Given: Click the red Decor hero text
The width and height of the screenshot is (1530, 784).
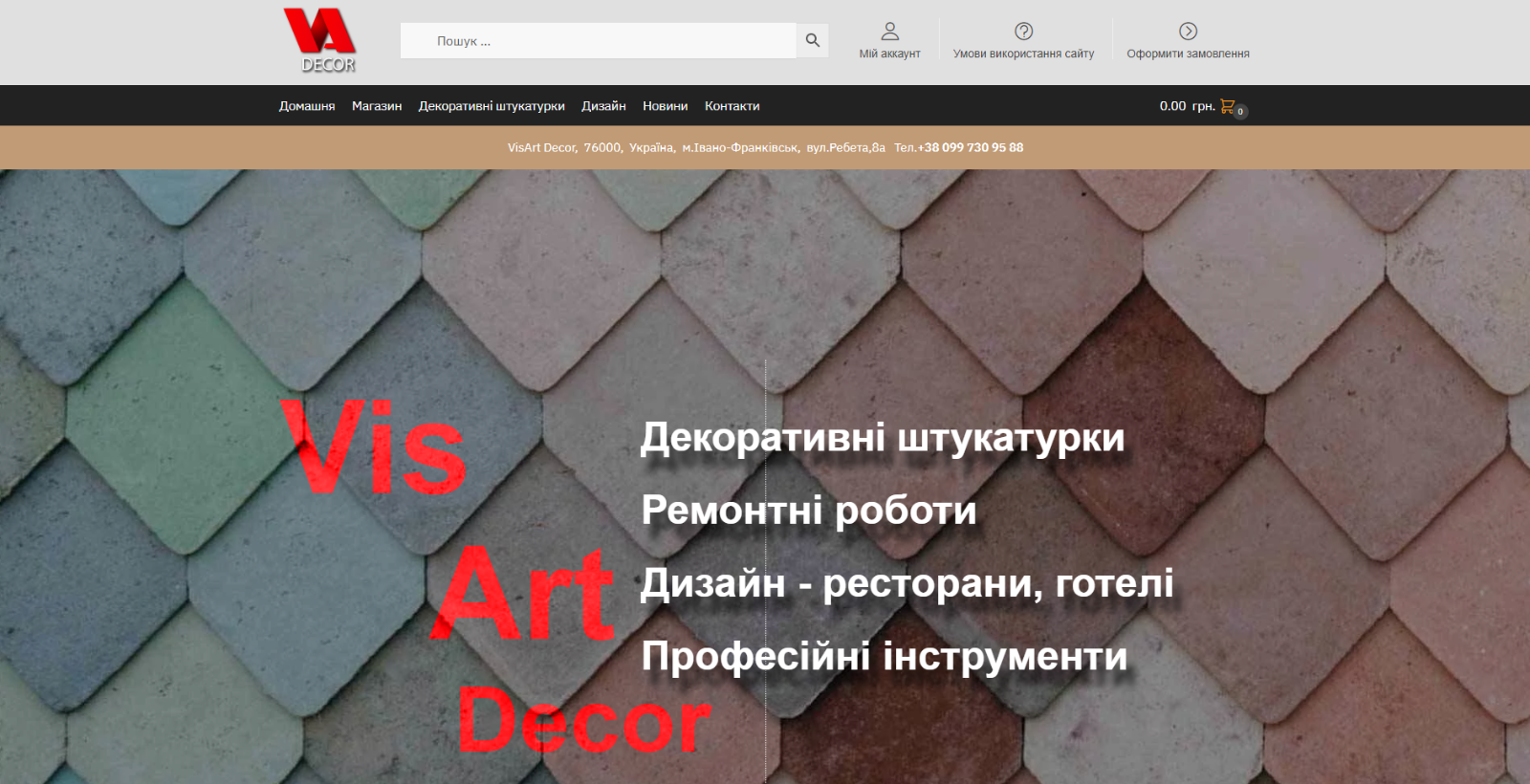Looking at the screenshot, I should (x=585, y=719).
